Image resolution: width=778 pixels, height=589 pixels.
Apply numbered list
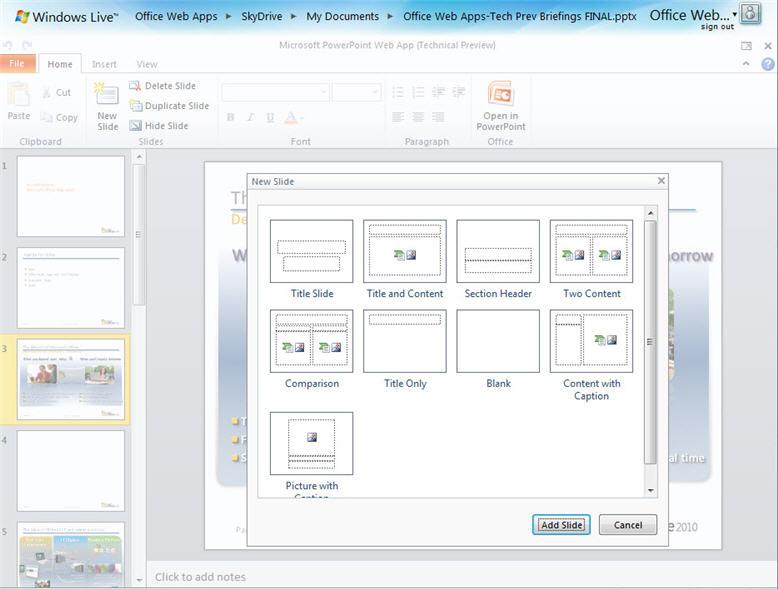(x=418, y=92)
